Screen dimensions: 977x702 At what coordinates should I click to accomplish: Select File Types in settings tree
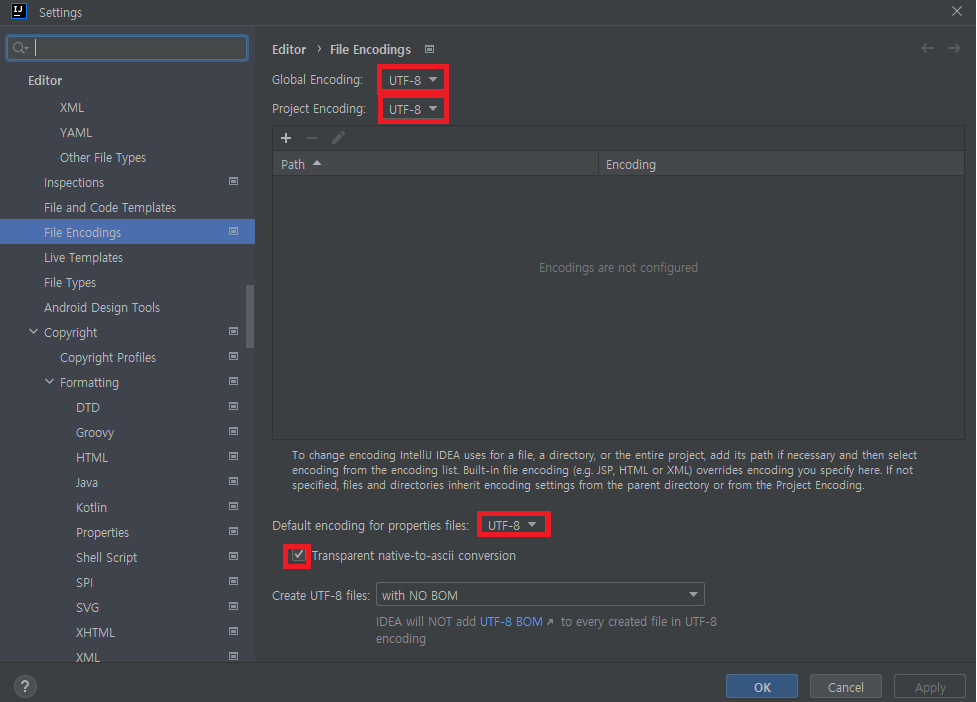point(70,283)
